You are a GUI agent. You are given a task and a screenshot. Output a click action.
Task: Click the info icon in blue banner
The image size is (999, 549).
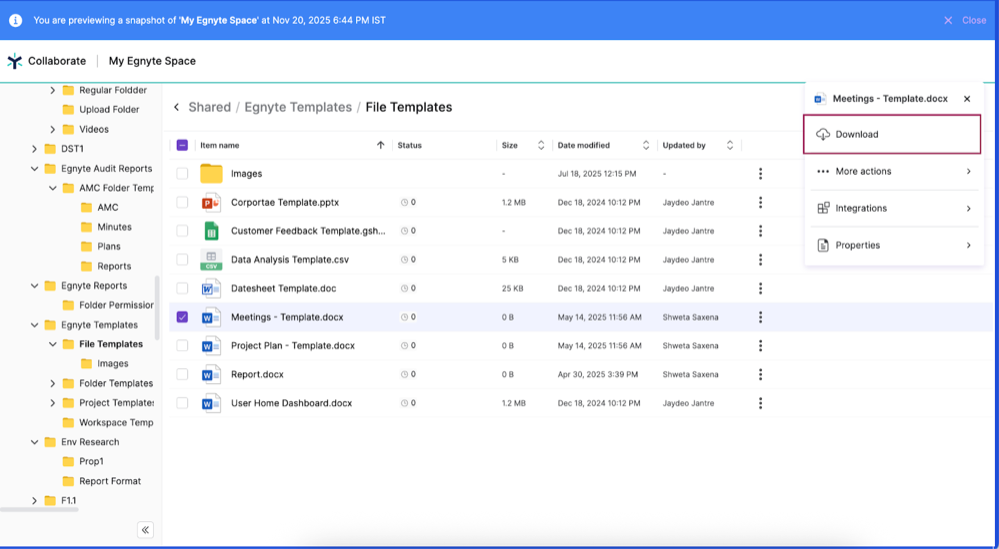[x=15, y=20]
